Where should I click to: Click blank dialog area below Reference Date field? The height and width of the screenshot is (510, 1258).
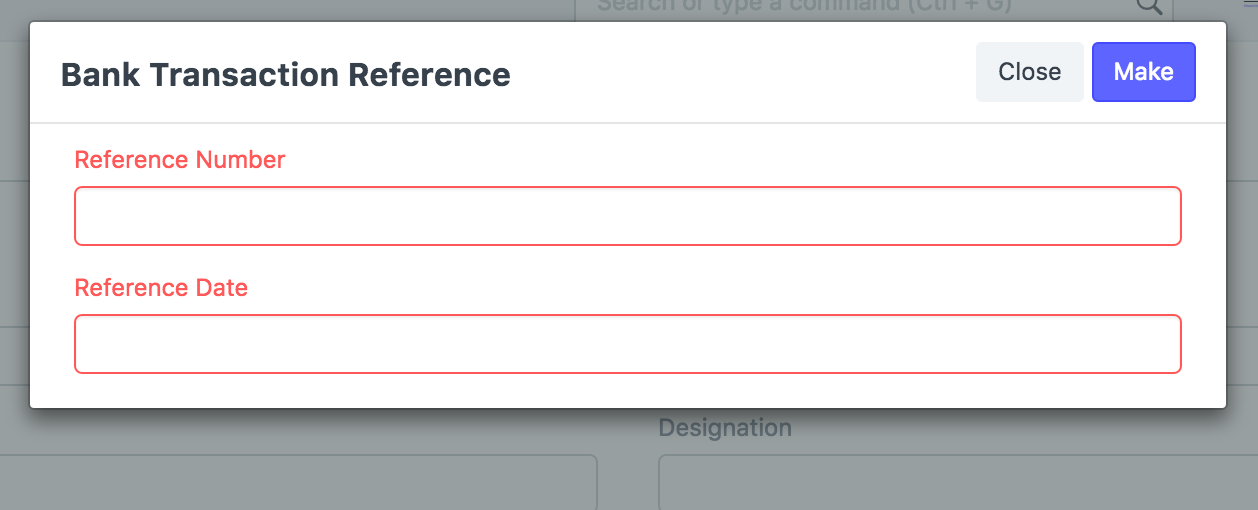pyautogui.click(x=628, y=390)
